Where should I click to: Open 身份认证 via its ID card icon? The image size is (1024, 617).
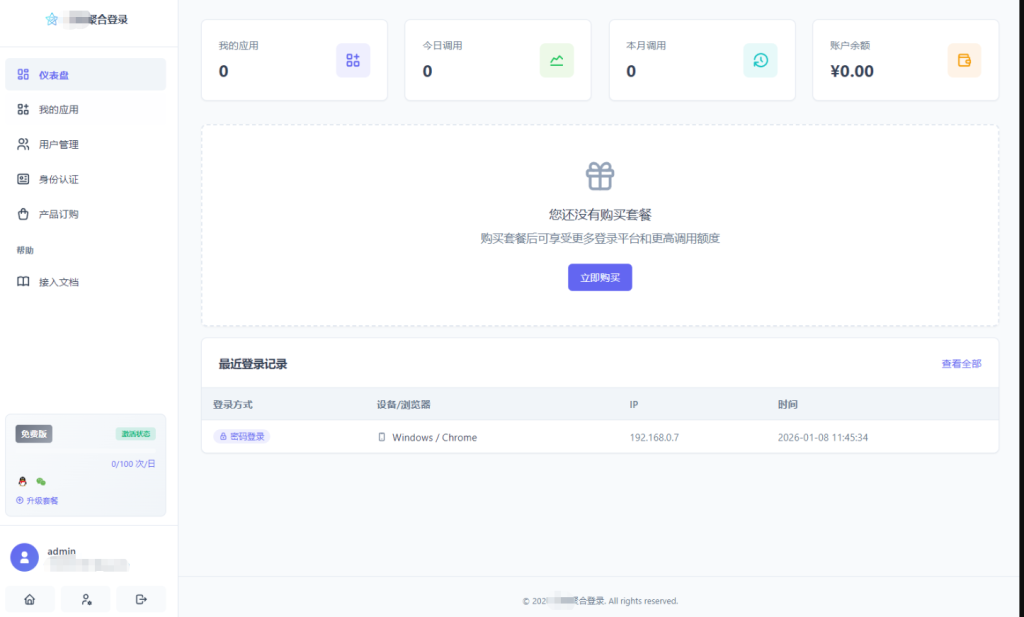[x=22, y=178]
